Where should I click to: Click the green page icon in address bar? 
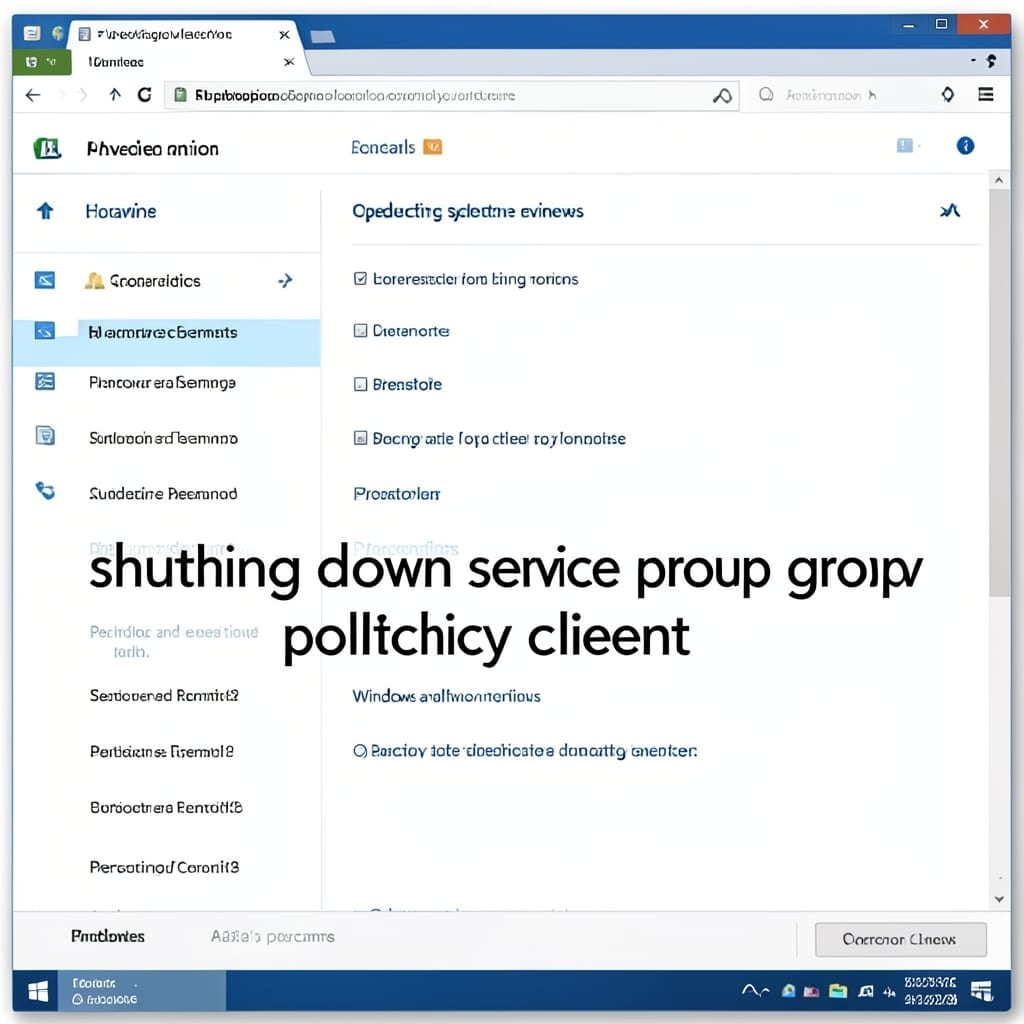point(180,95)
